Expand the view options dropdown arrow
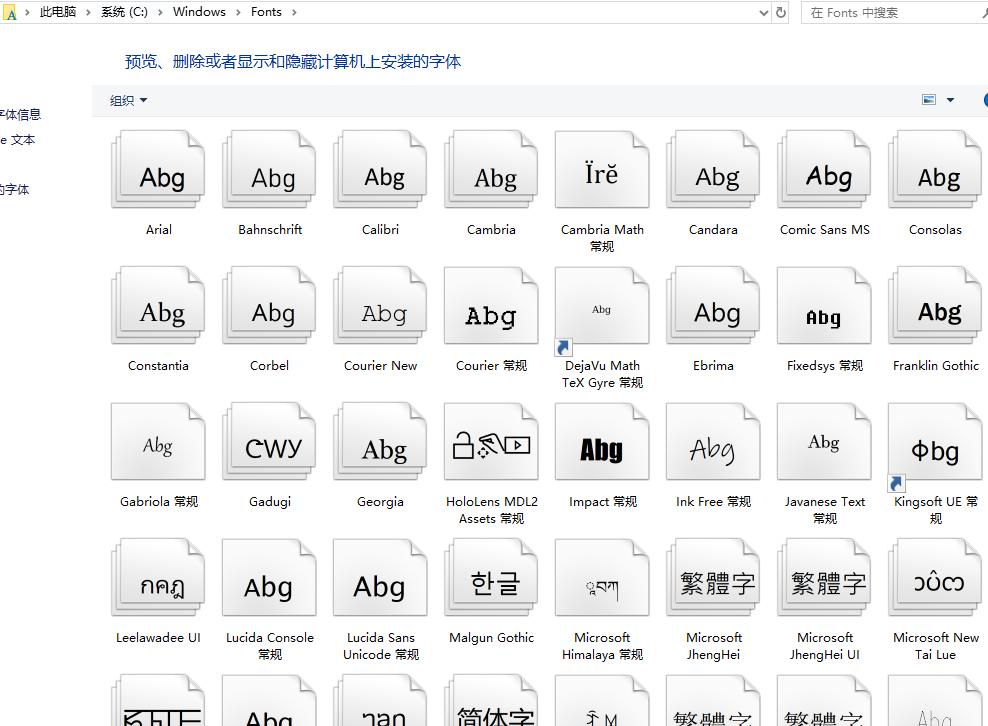The height and width of the screenshot is (726, 988). (950, 100)
